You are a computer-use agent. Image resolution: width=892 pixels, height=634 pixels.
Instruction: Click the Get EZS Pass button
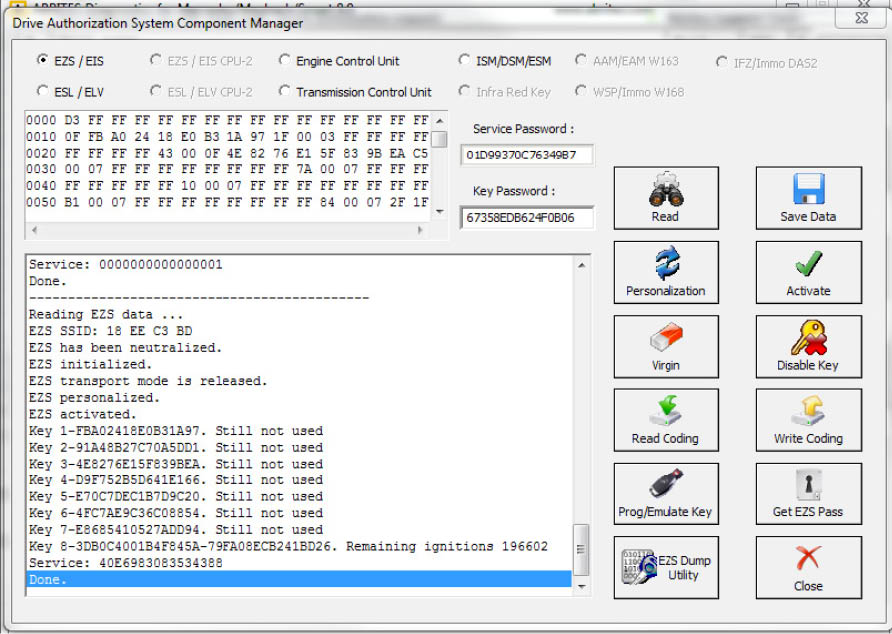(808, 494)
